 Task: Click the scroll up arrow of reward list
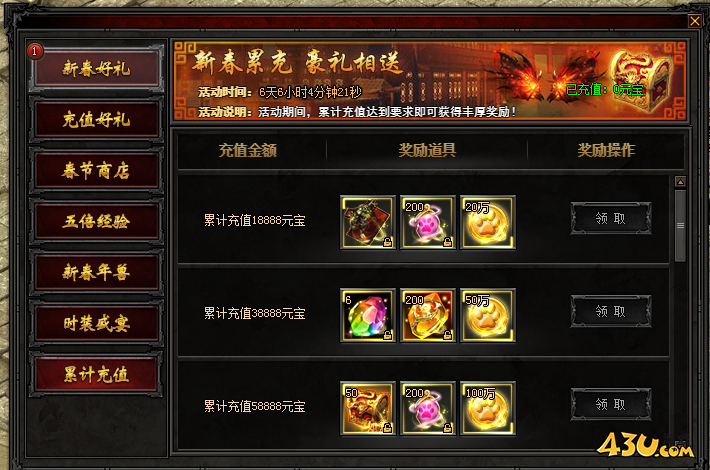(680, 182)
